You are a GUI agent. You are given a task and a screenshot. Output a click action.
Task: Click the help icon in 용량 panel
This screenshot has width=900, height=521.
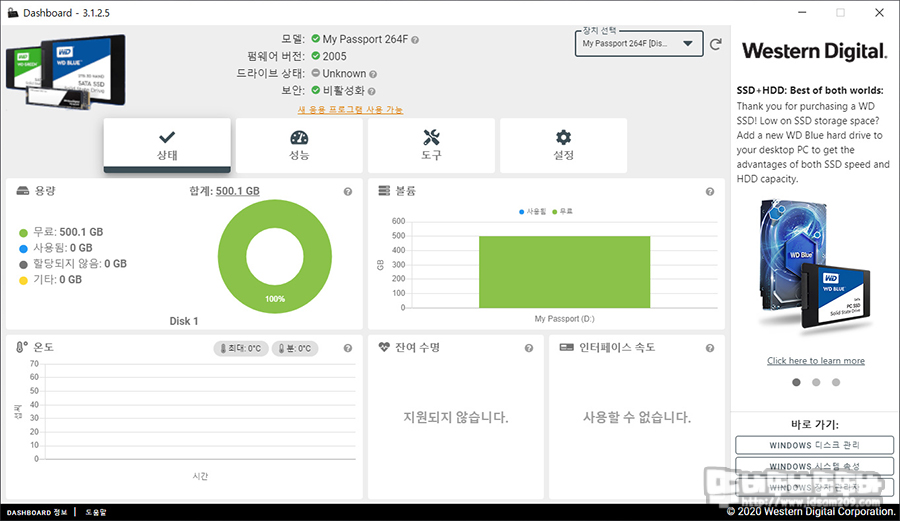tap(348, 192)
